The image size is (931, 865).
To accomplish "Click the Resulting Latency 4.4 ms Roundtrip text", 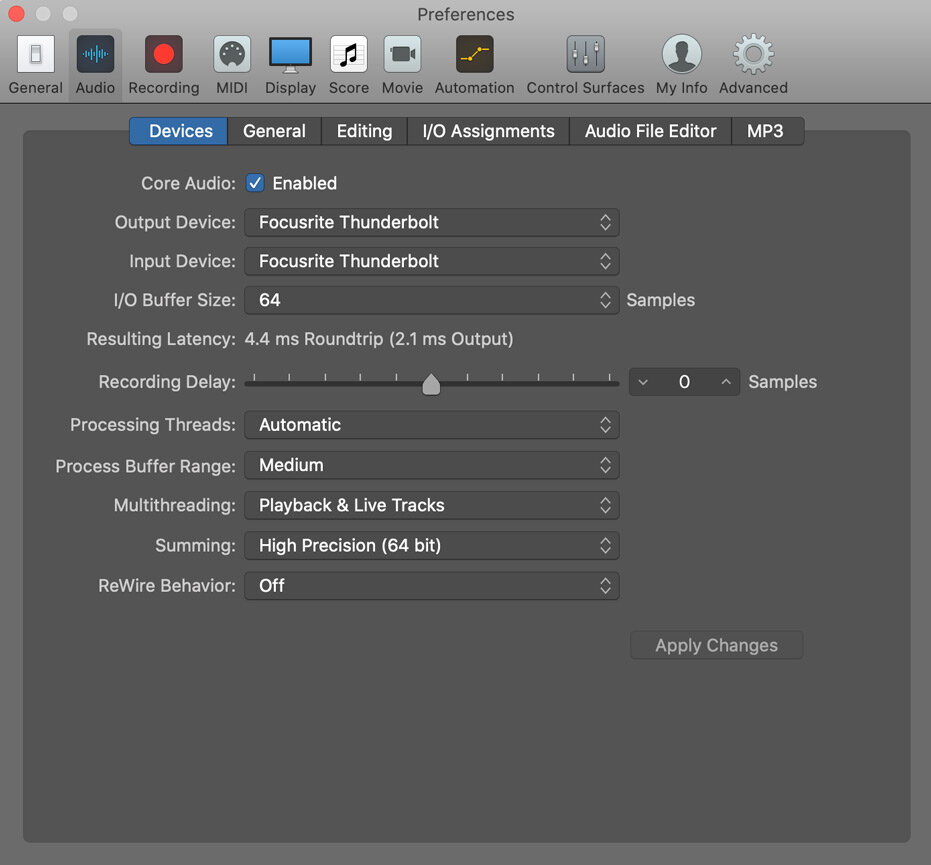I will click(x=379, y=339).
